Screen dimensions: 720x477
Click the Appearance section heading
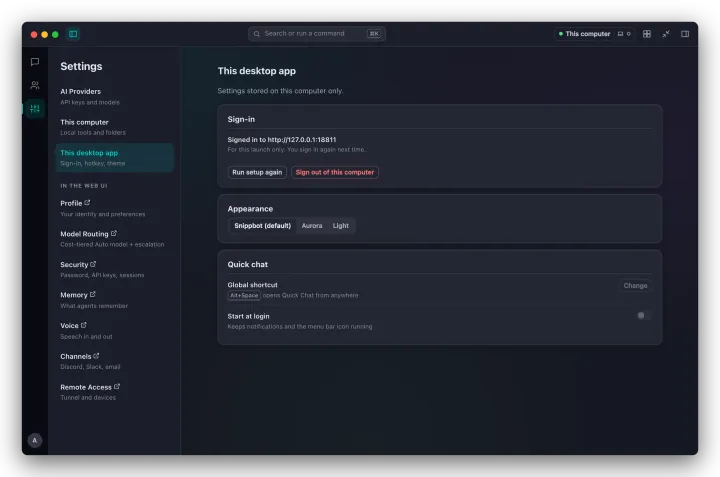250,209
